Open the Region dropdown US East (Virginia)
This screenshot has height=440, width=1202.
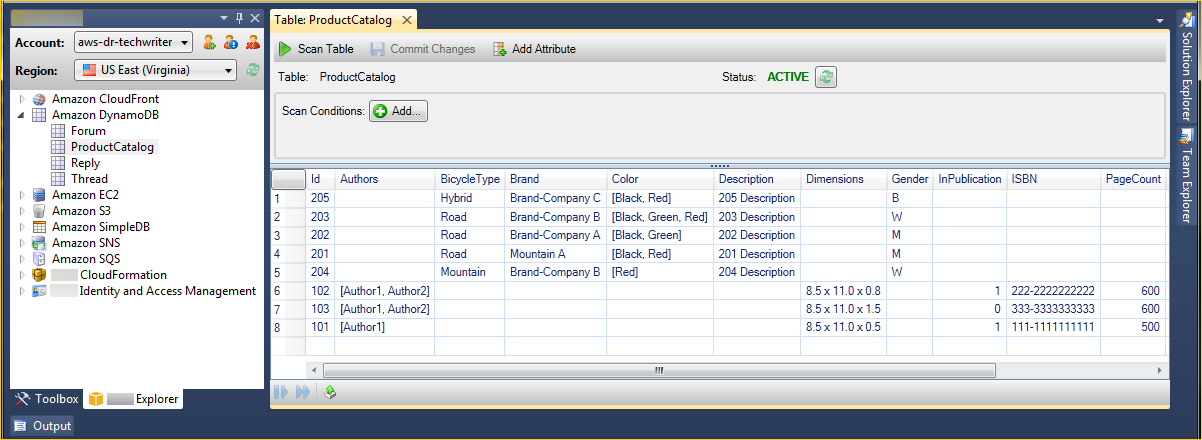(155, 70)
